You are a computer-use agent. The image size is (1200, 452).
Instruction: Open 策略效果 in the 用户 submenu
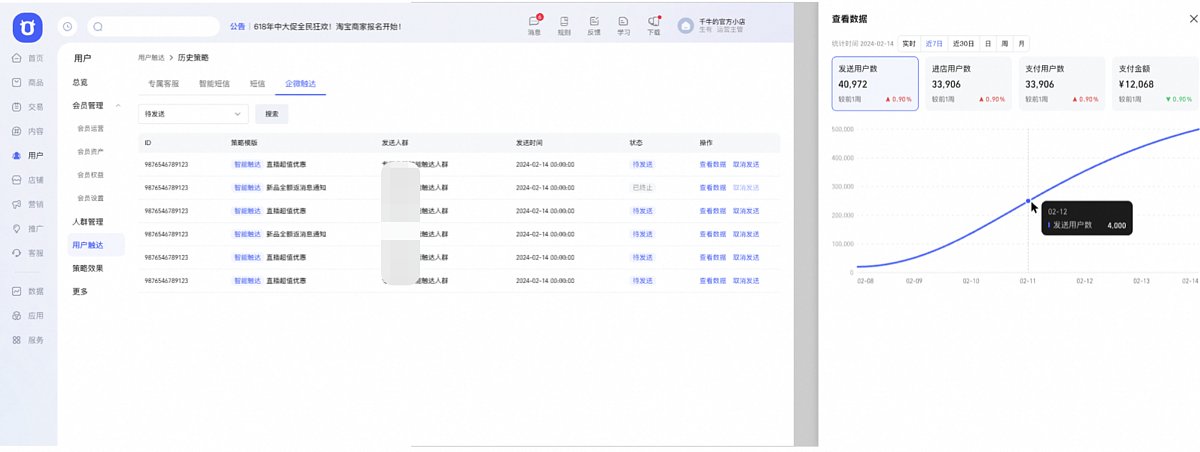(88, 268)
